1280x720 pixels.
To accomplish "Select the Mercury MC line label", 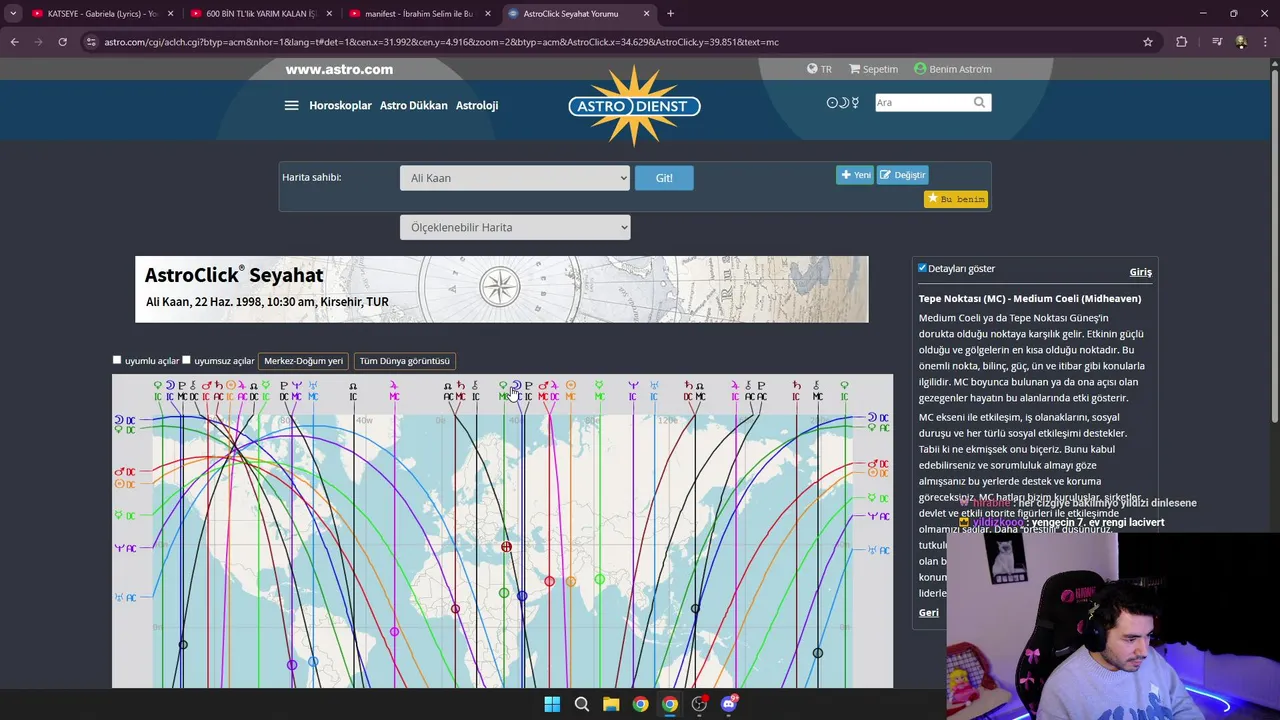I will point(599,391).
